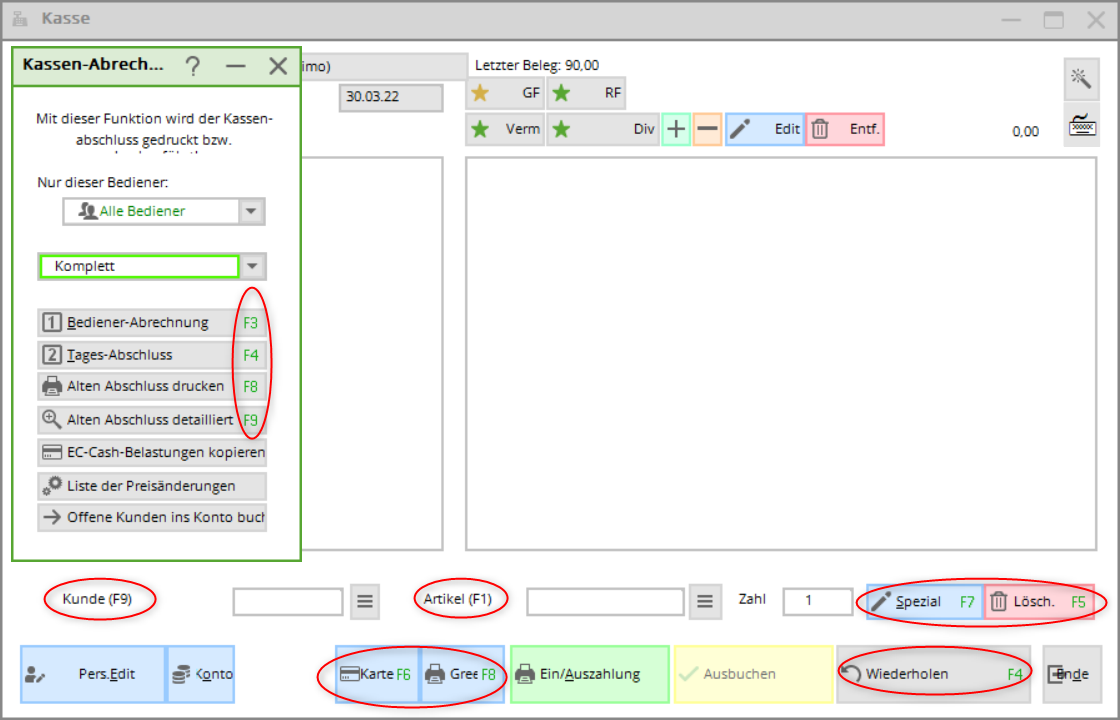This screenshot has width=1120, height=720.
Task: Open Ein/Auszahlung button
Action: pos(589,674)
